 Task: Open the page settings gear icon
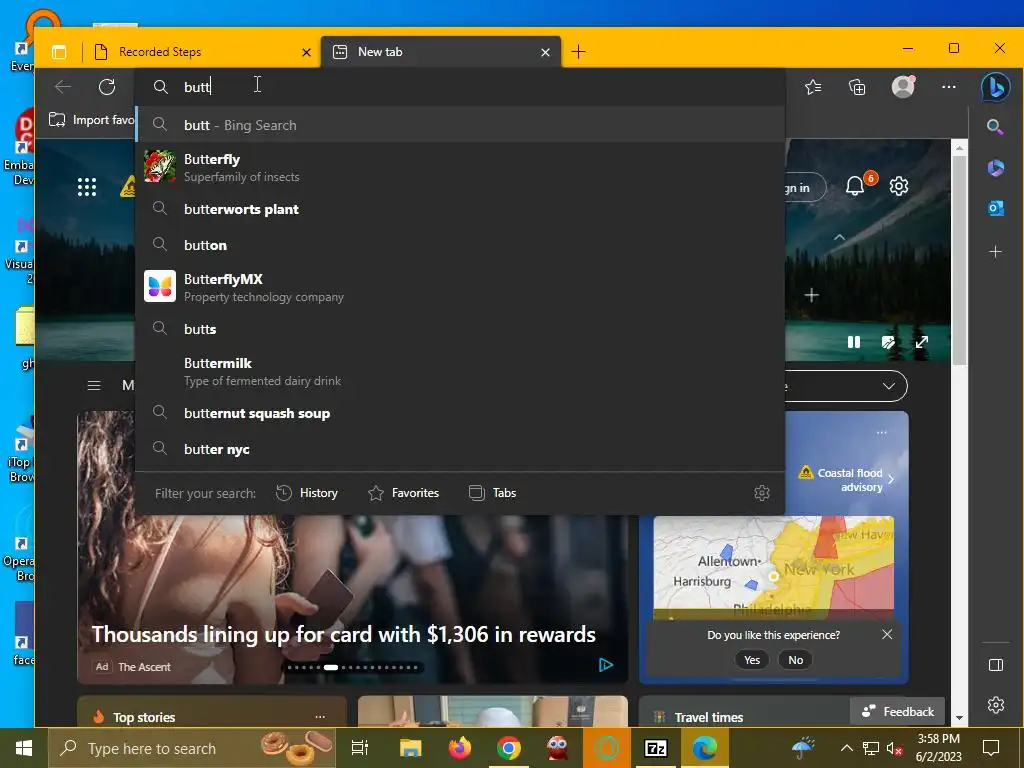point(899,186)
